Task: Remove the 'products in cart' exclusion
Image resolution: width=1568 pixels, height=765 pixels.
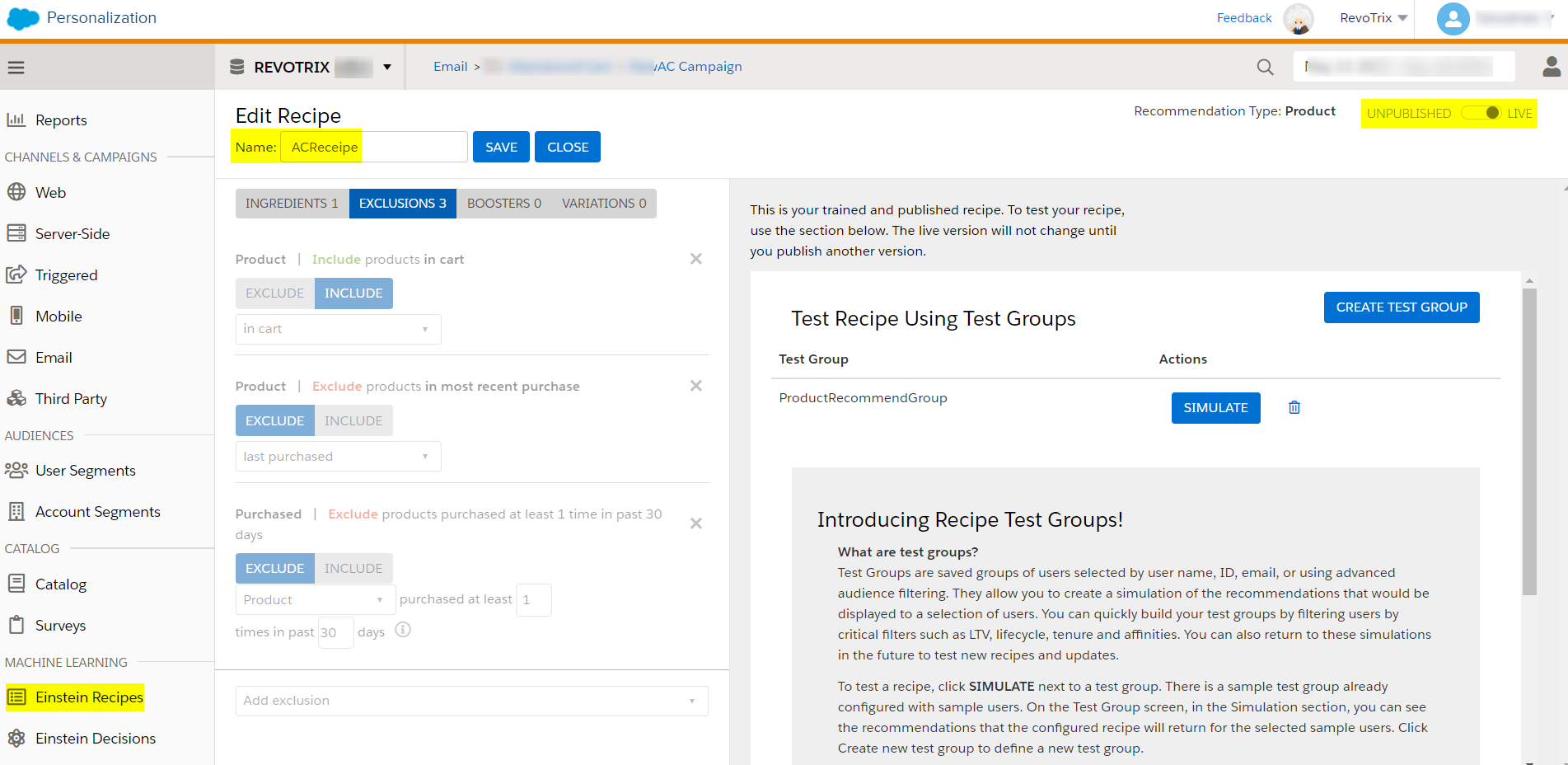Action: pos(696,259)
